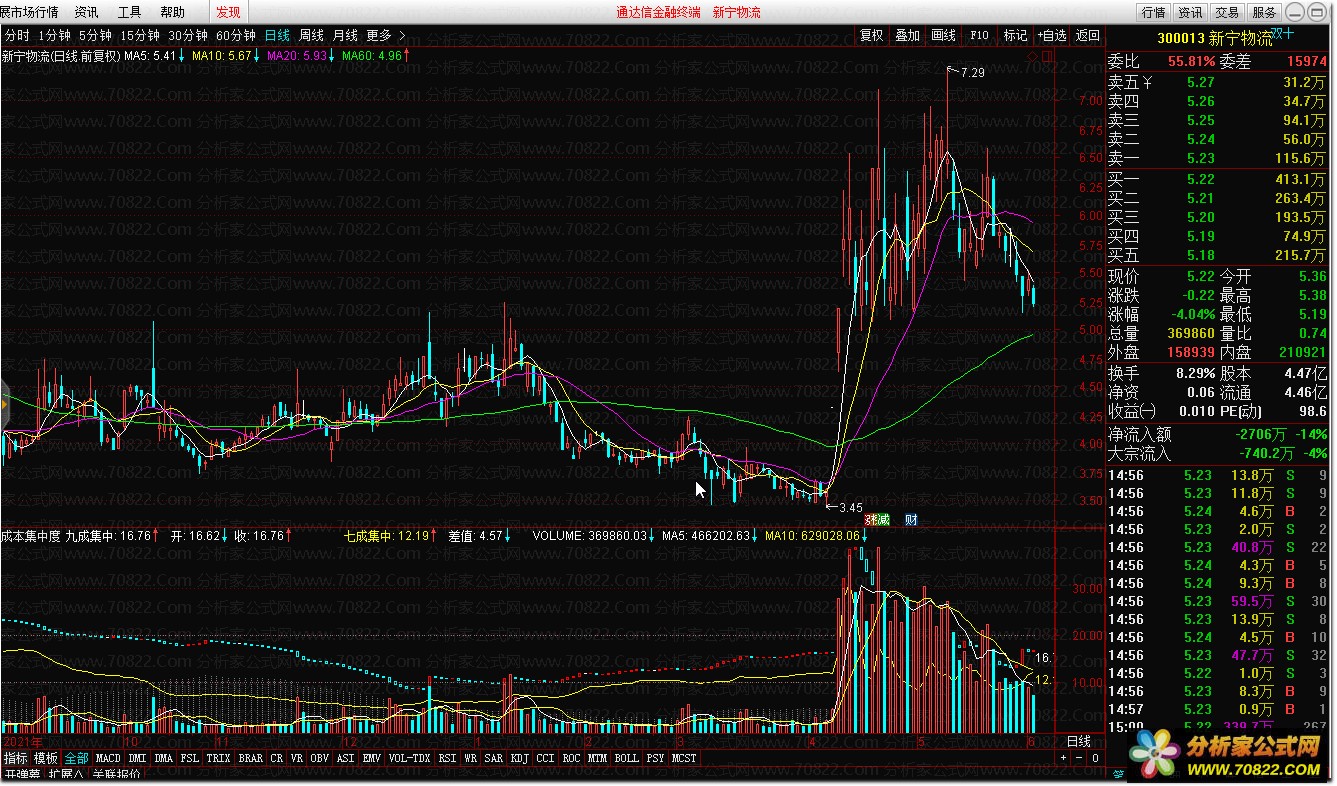Click the 双十 marker beside the stock name
Viewport: 1337px width, 786px height.
[1283, 33]
